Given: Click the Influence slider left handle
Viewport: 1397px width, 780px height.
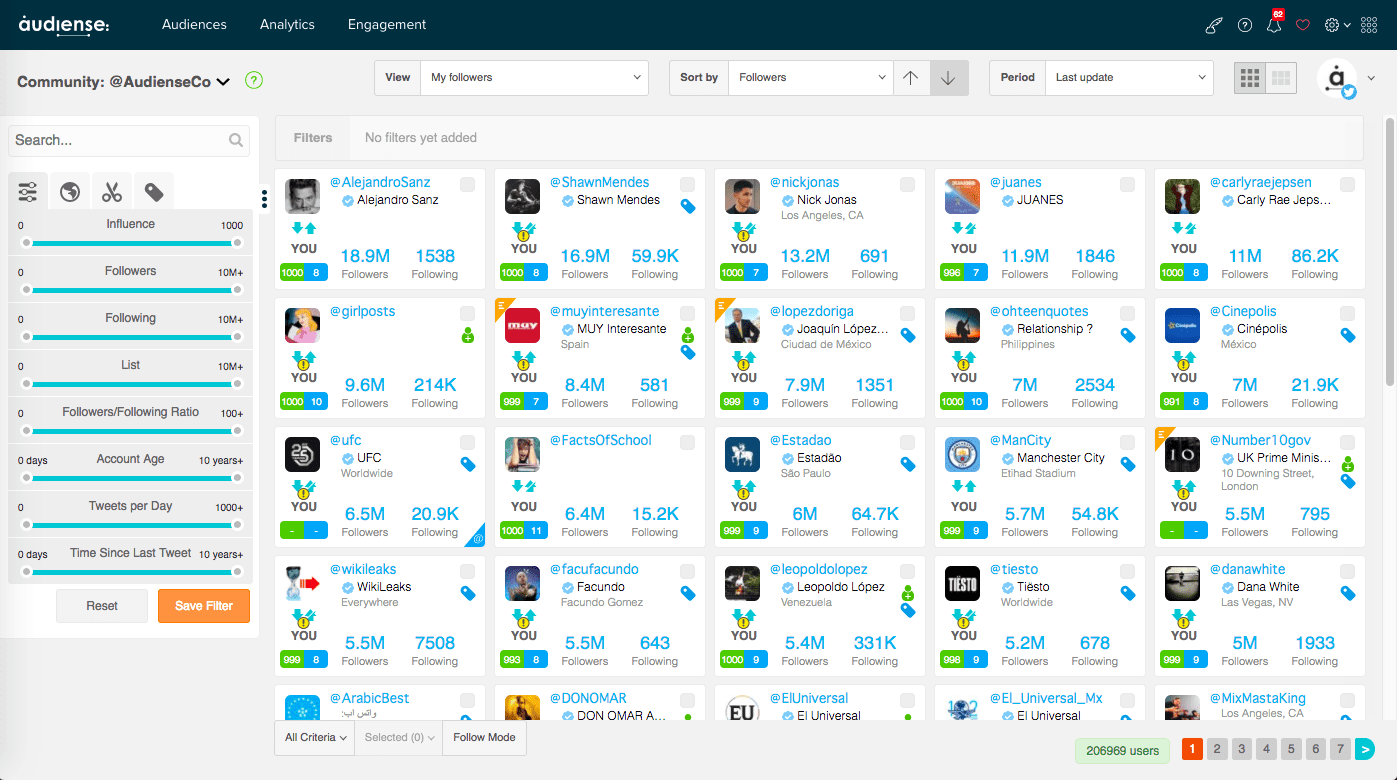Looking at the screenshot, I should (27, 243).
